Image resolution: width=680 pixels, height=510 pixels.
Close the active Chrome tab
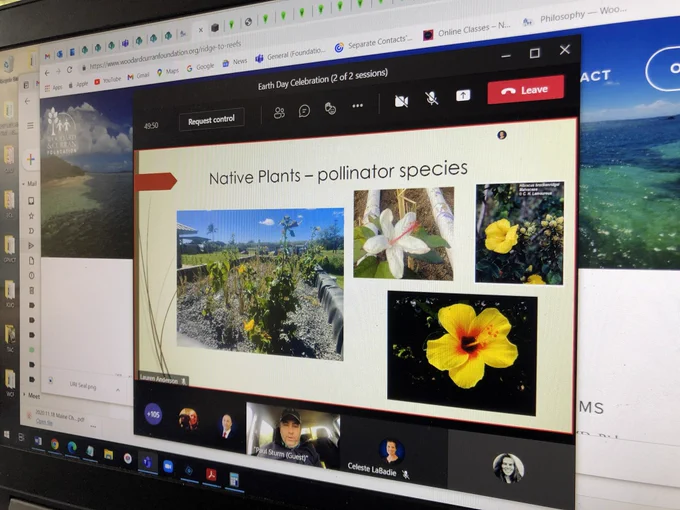(x=200, y=30)
